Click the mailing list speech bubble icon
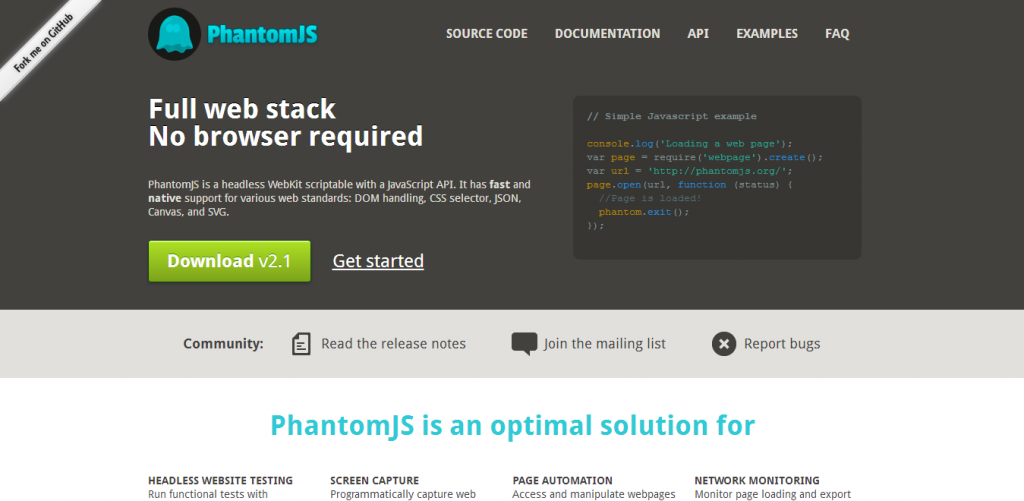The width and height of the screenshot is (1024, 501). (524, 344)
